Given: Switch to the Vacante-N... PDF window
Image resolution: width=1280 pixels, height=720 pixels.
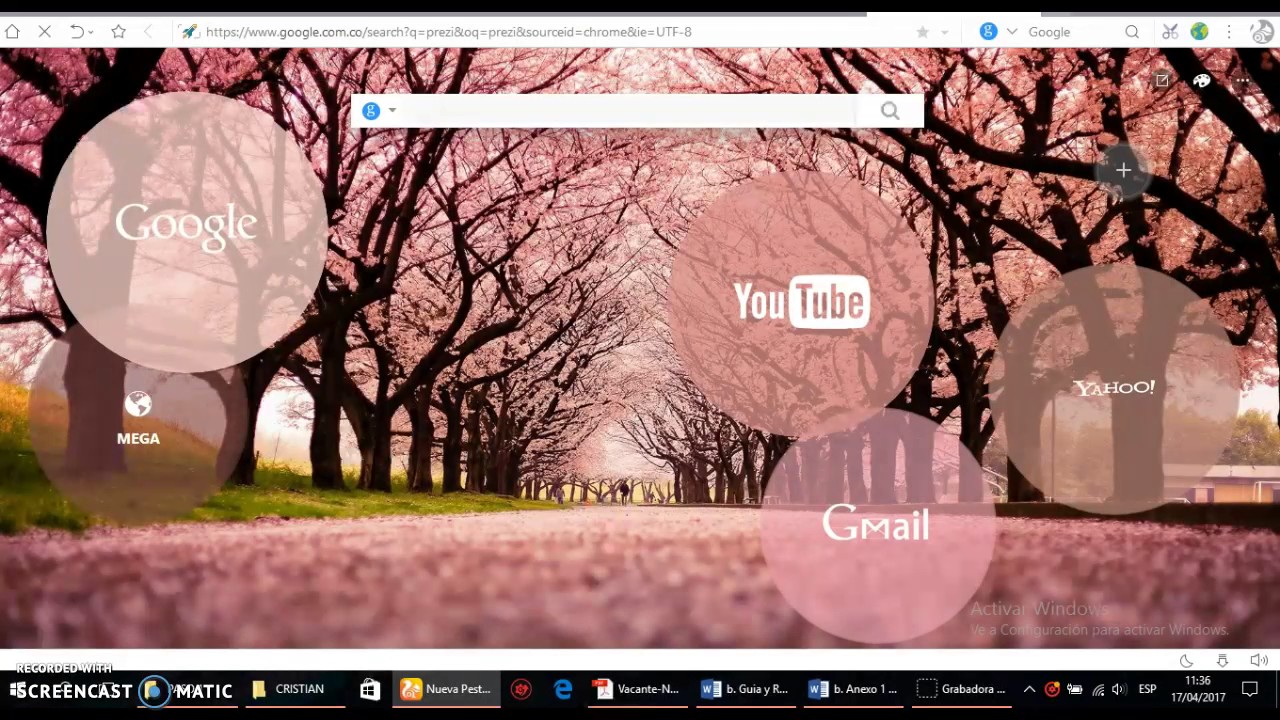Looking at the screenshot, I should (637, 689).
